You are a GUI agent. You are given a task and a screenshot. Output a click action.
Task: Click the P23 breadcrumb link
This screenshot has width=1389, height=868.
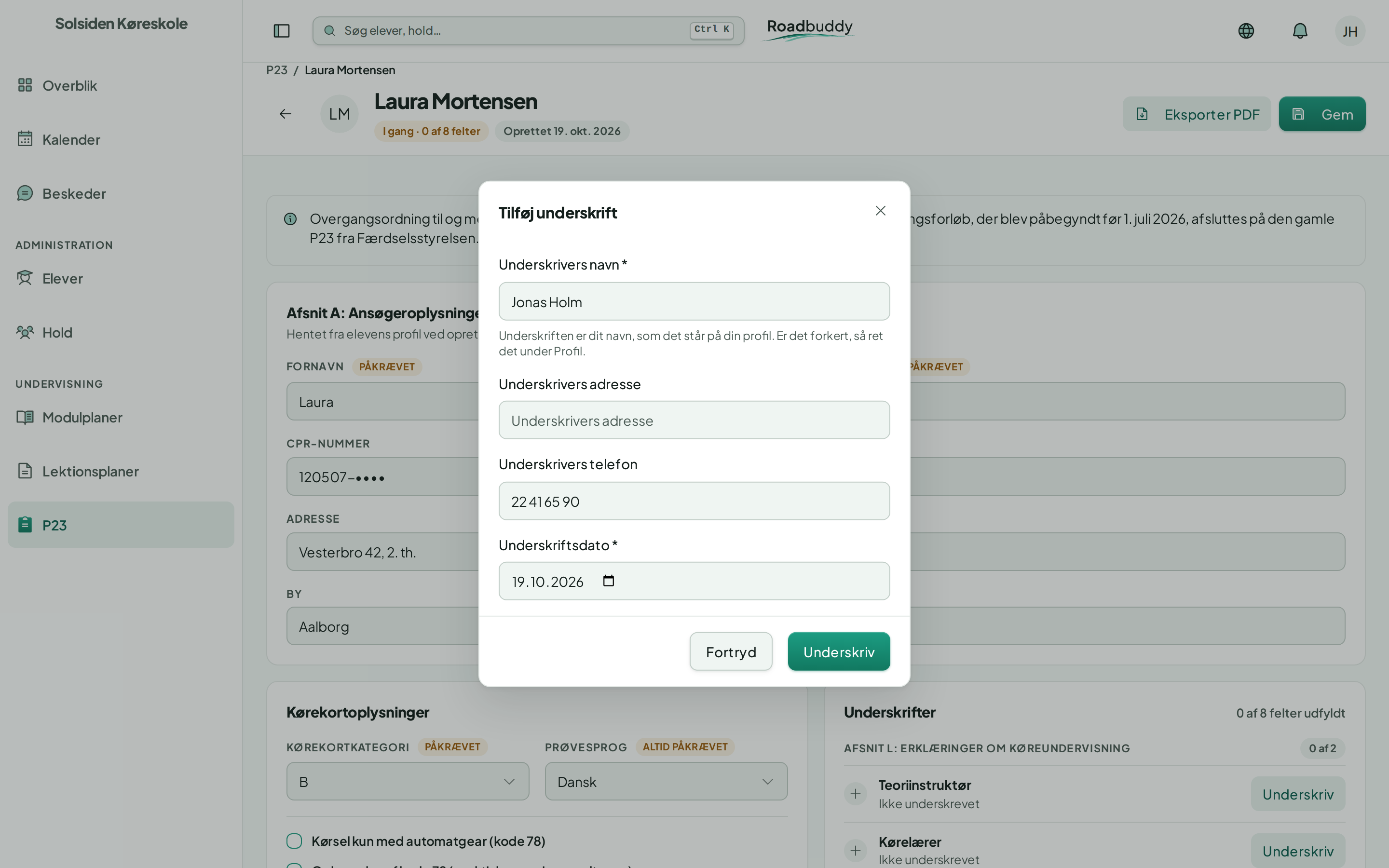(277, 70)
